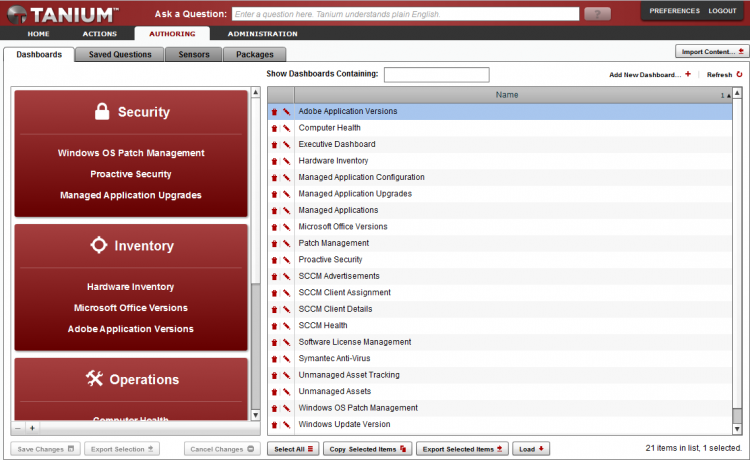Open Windows OS Patch Management in Security group
The height and width of the screenshot is (460, 750).
click(131, 153)
